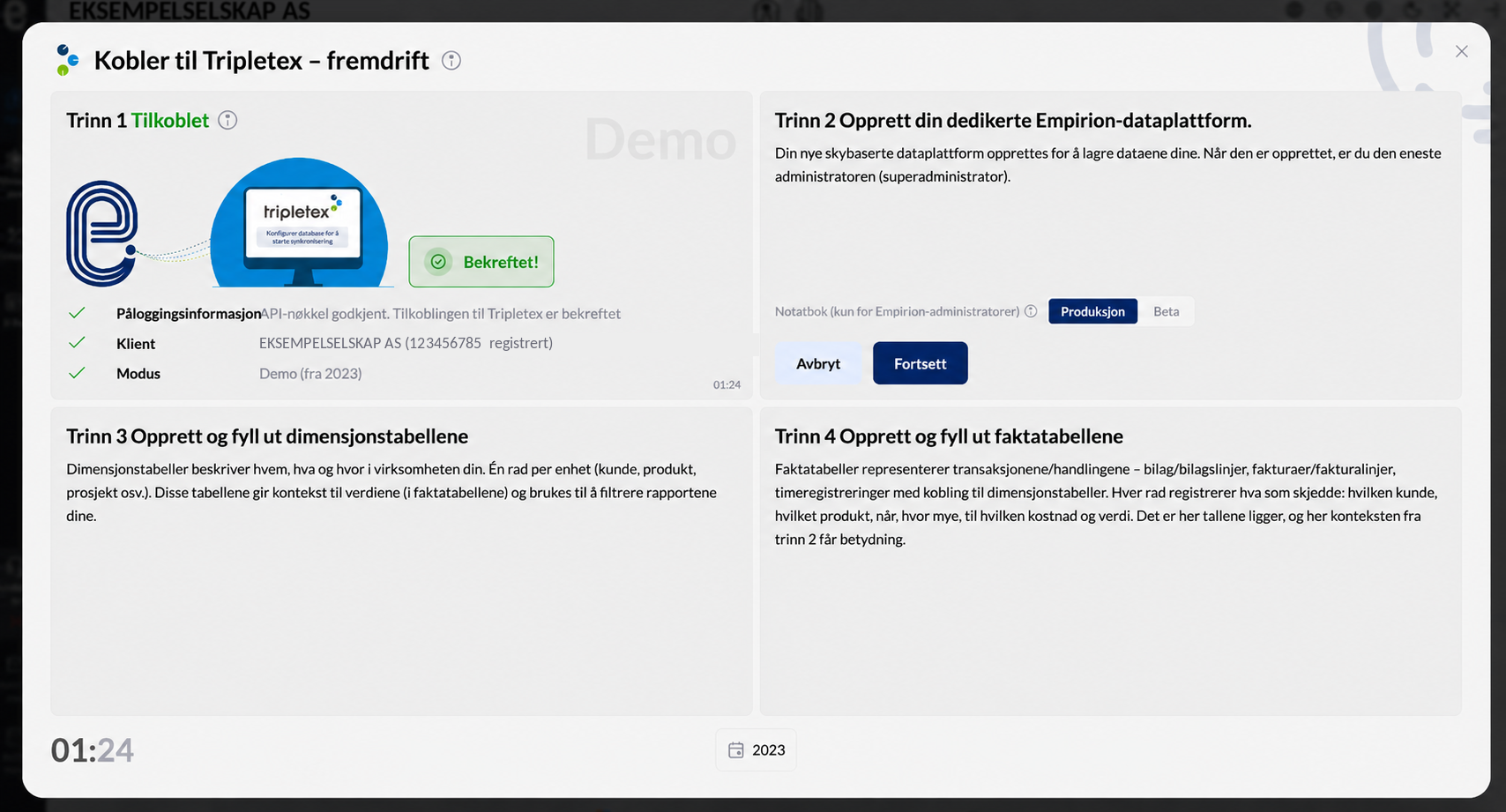
Task: Open the 2023 year picker
Action: click(x=756, y=750)
